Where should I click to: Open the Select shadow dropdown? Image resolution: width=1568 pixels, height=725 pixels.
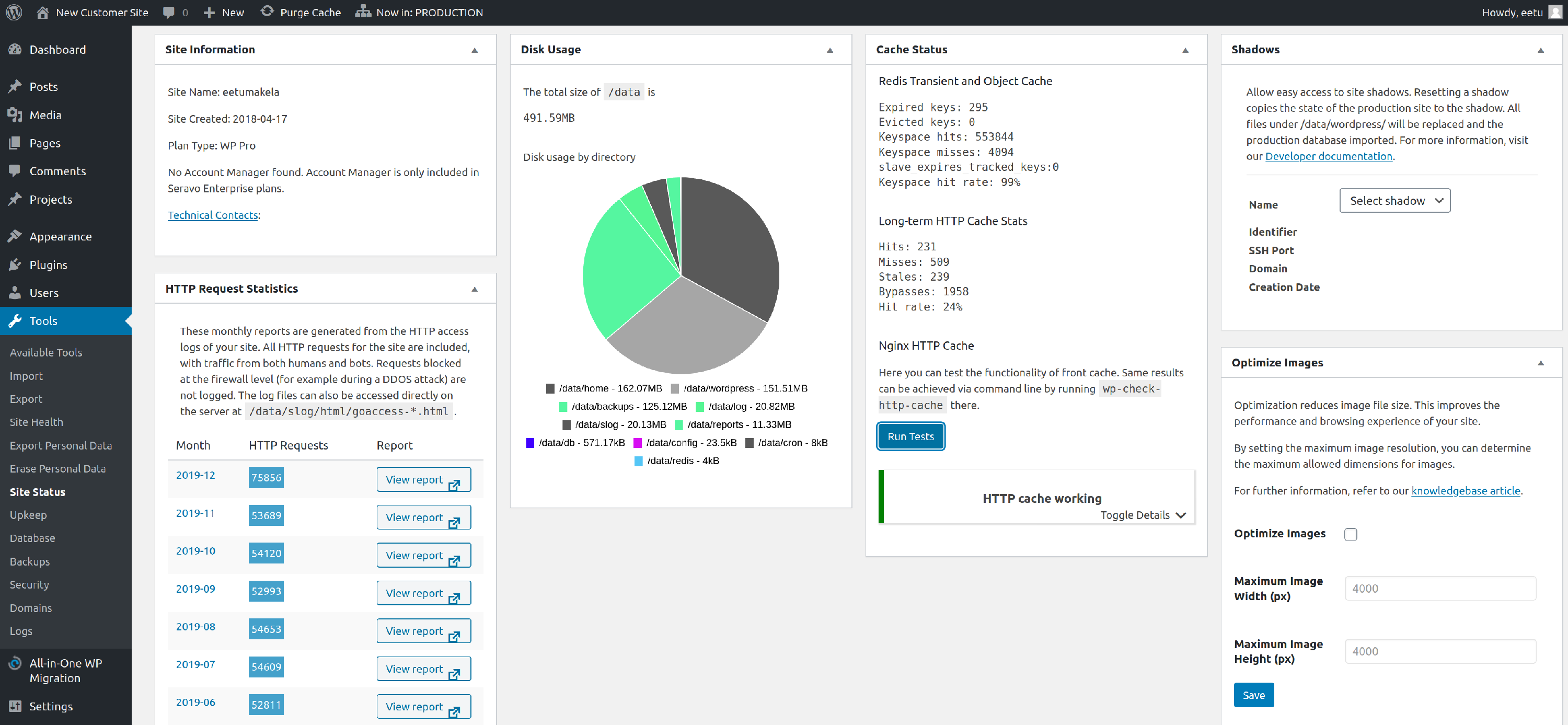(x=1394, y=200)
